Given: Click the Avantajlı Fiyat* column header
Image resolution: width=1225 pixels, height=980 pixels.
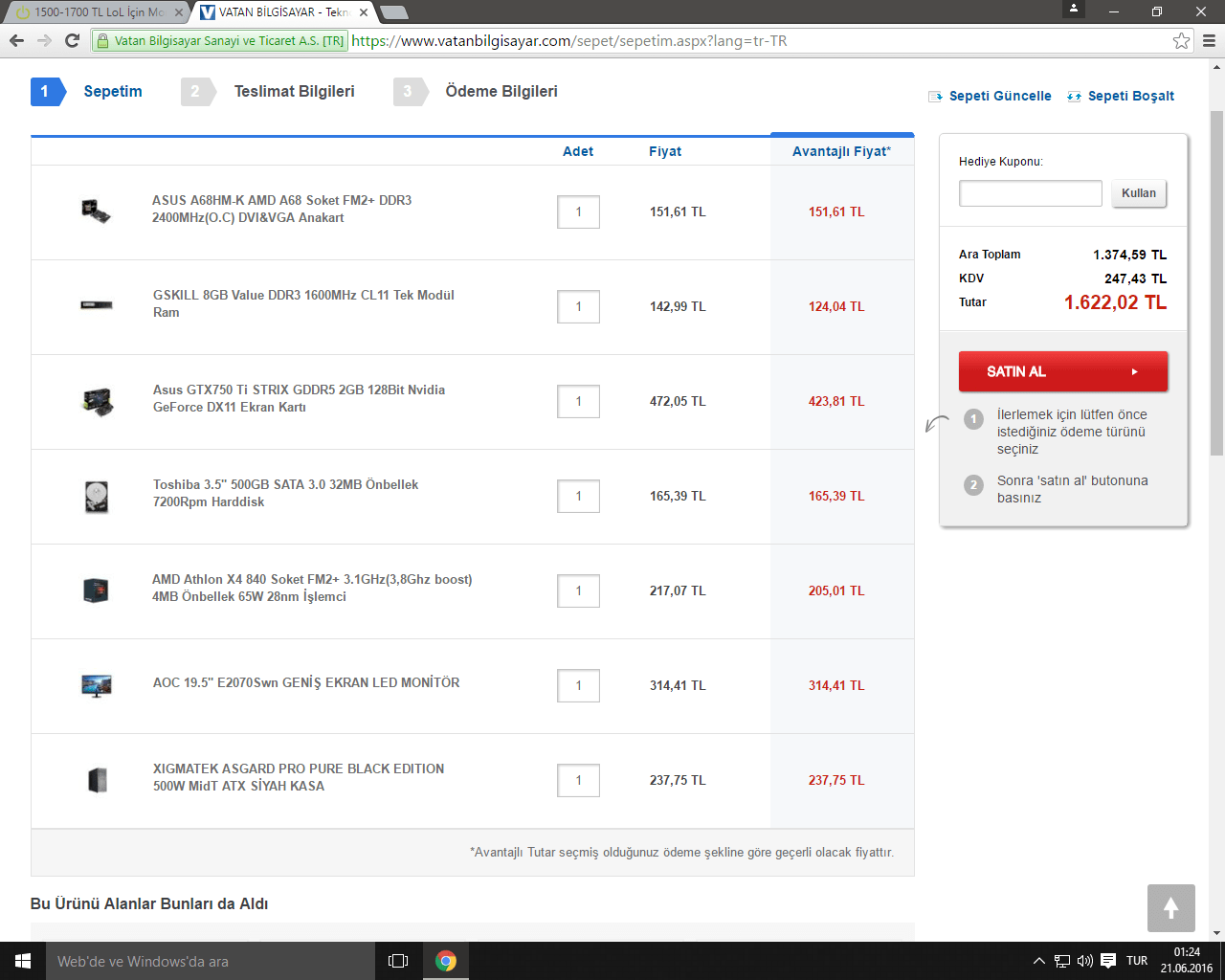Looking at the screenshot, I should pos(841,151).
